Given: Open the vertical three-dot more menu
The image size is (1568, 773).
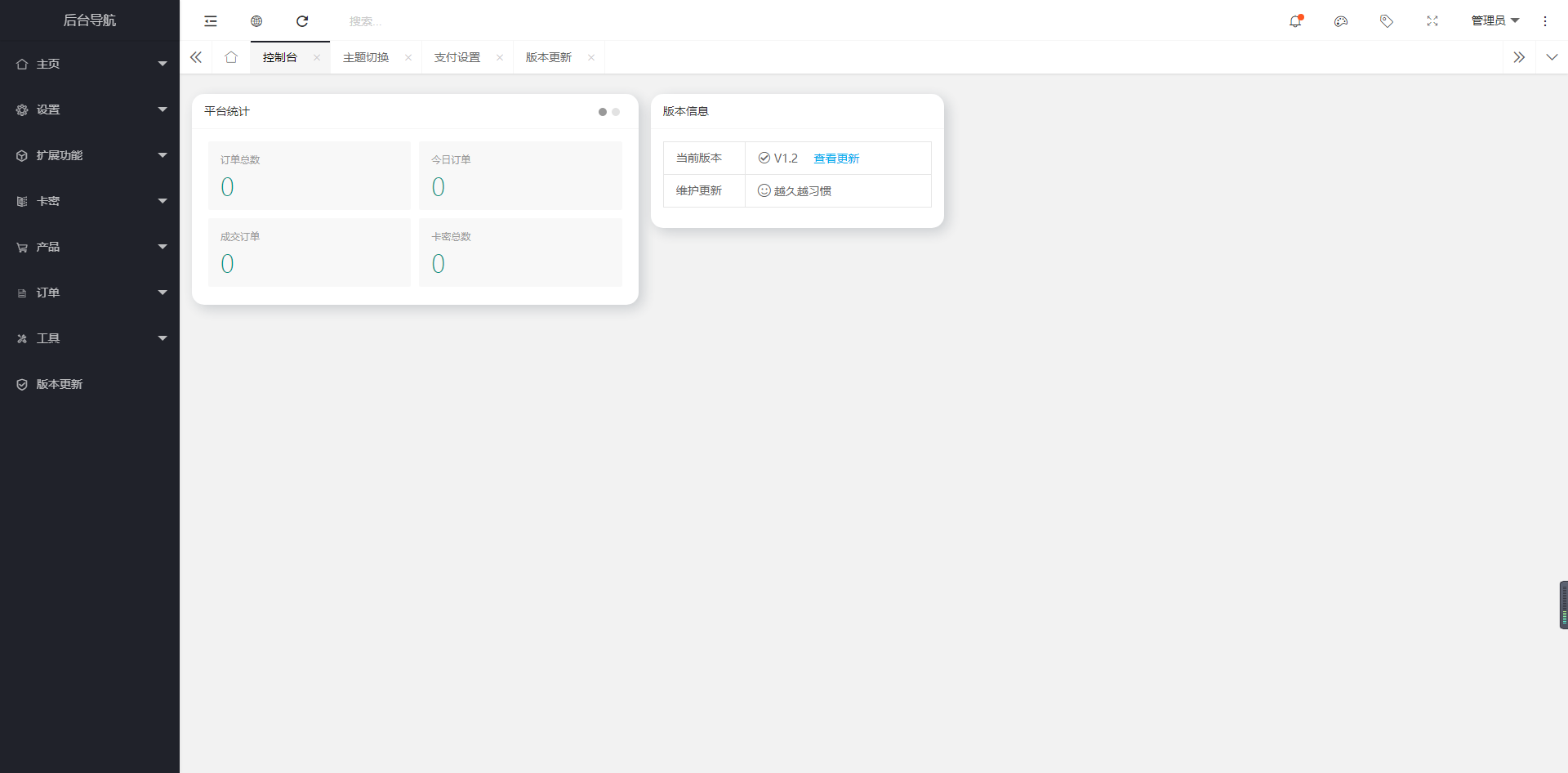Looking at the screenshot, I should (1545, 21).
